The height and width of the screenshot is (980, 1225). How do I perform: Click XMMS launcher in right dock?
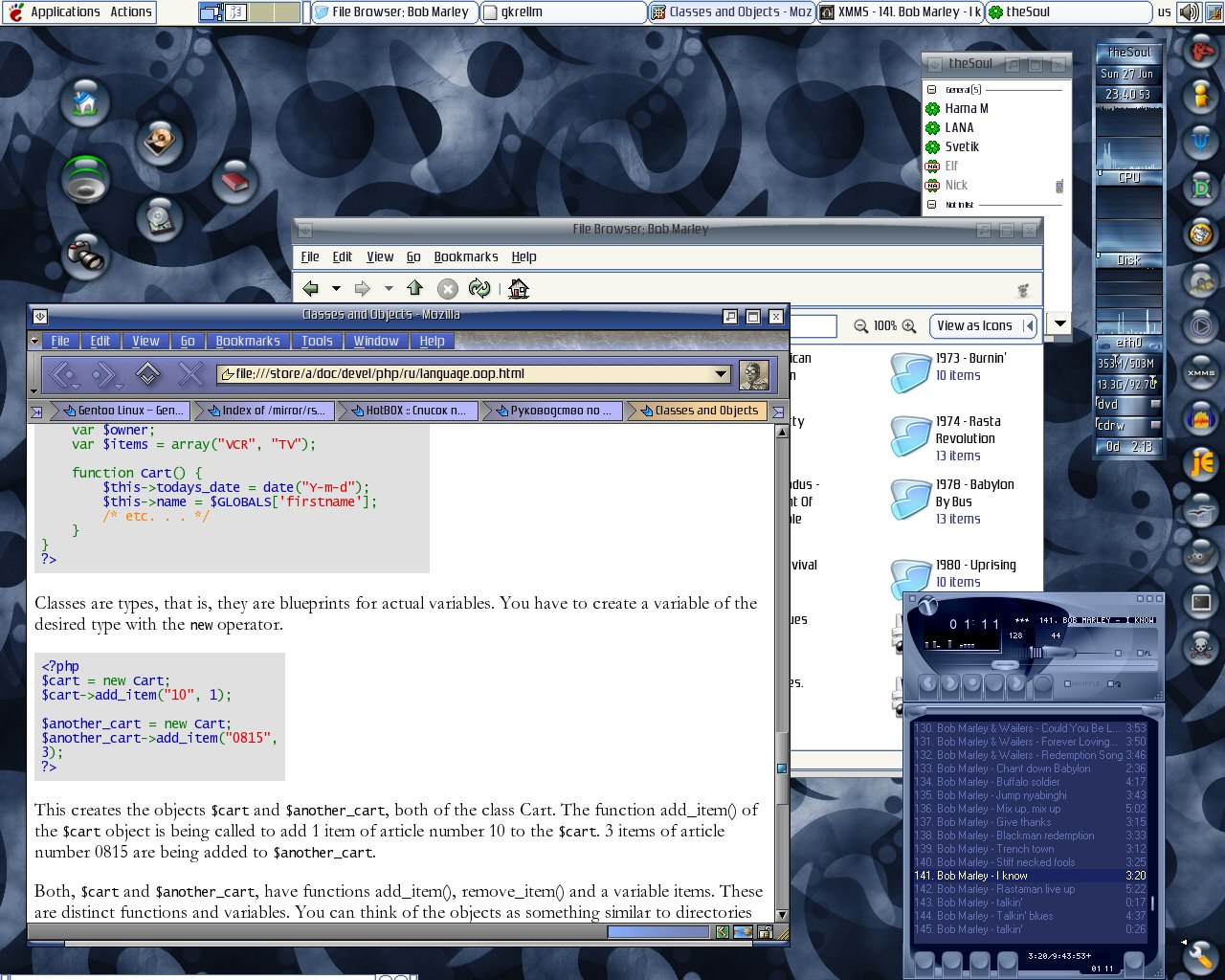pyautogui.click(x=1201, y=372)
